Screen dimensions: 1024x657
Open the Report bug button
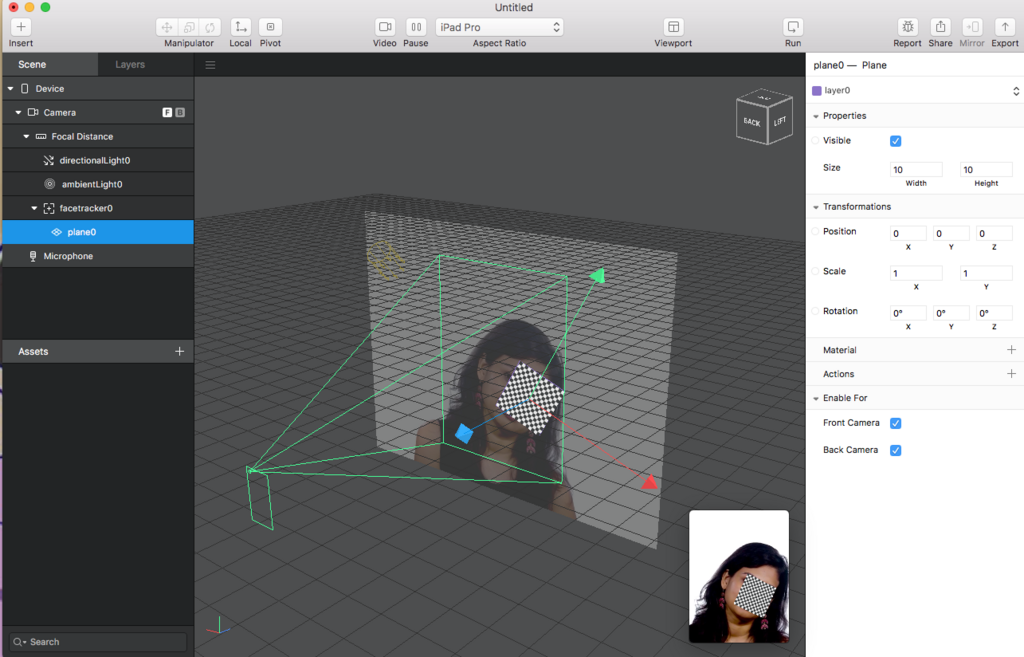click(x=908, y=27)
